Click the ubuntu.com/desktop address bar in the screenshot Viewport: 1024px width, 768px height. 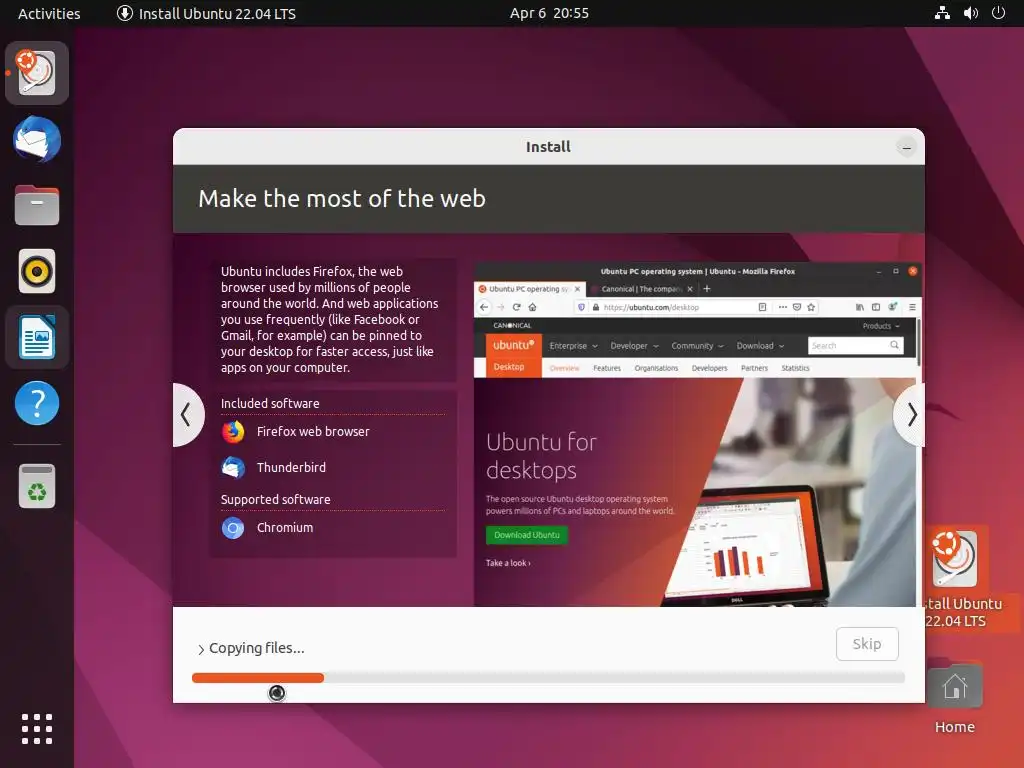pos(673,307)
